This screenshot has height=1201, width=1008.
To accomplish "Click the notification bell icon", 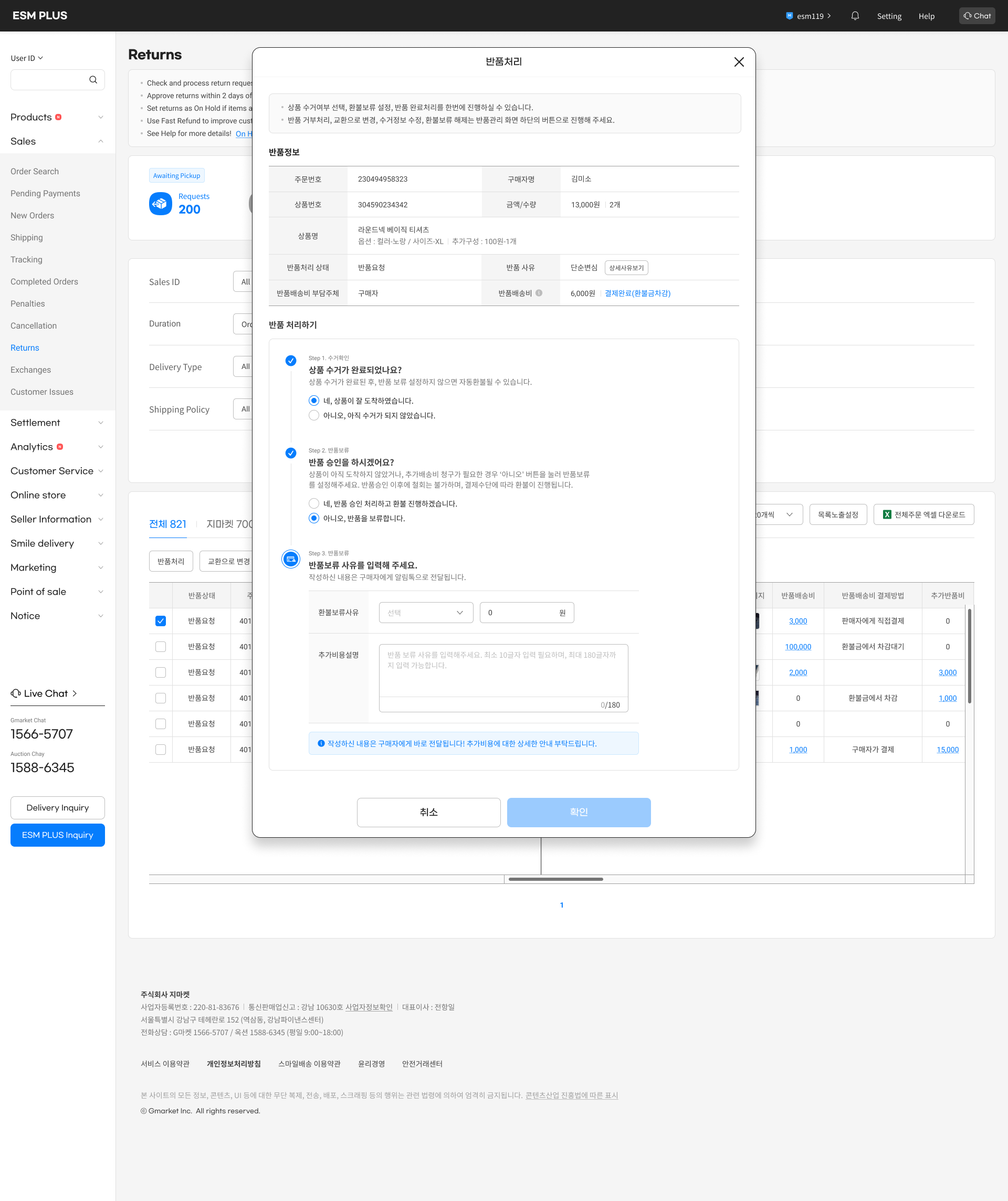I will tap(855, 16).
